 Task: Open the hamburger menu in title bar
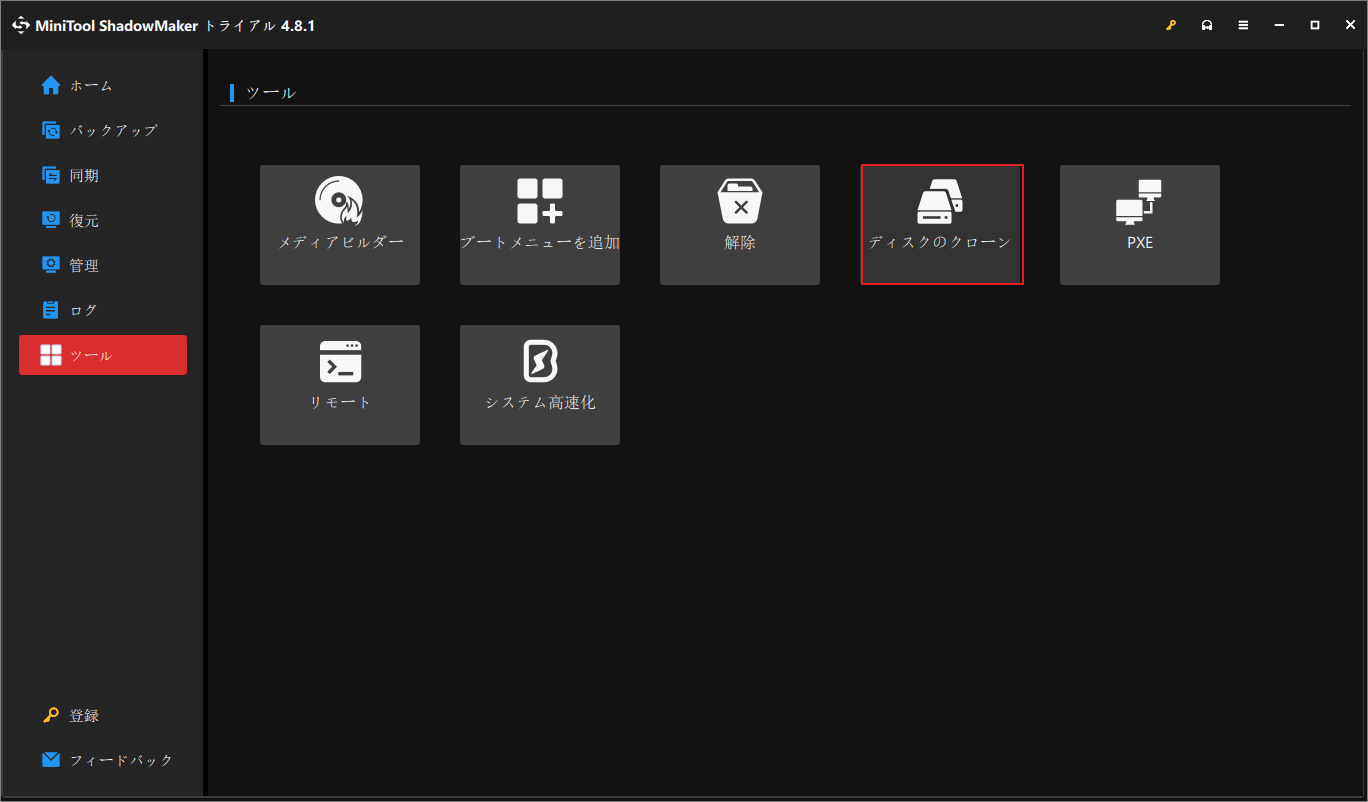coord(1243,25)
